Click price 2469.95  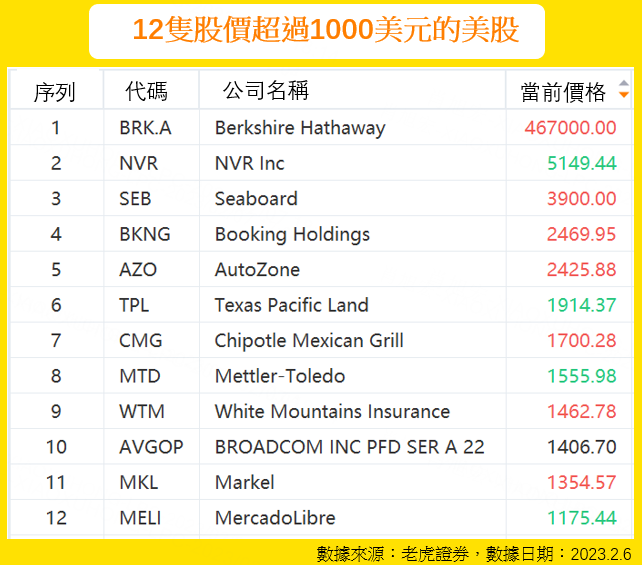pos(581,234)
